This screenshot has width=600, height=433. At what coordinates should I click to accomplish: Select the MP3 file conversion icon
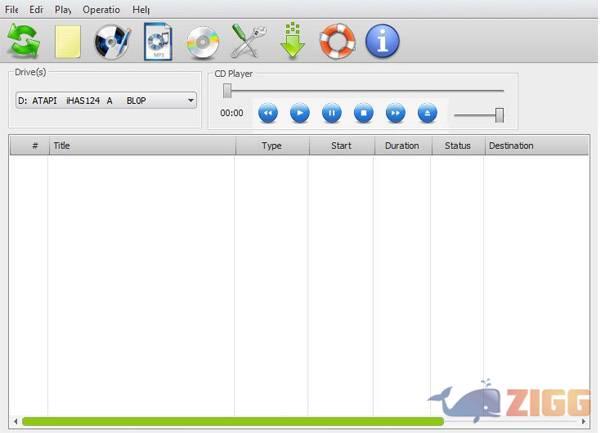click(x=158, y=41)
